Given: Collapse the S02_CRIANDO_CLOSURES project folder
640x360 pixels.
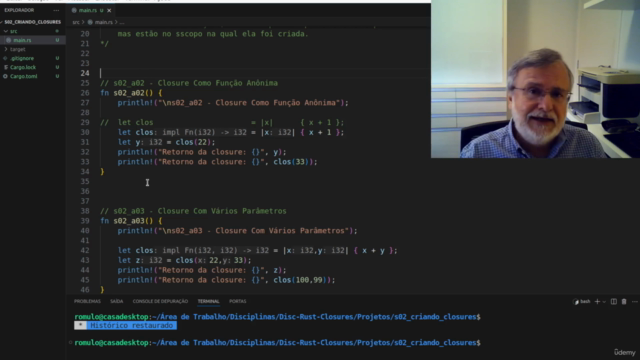Looking at the screenshot, I should tap(32, 22).
